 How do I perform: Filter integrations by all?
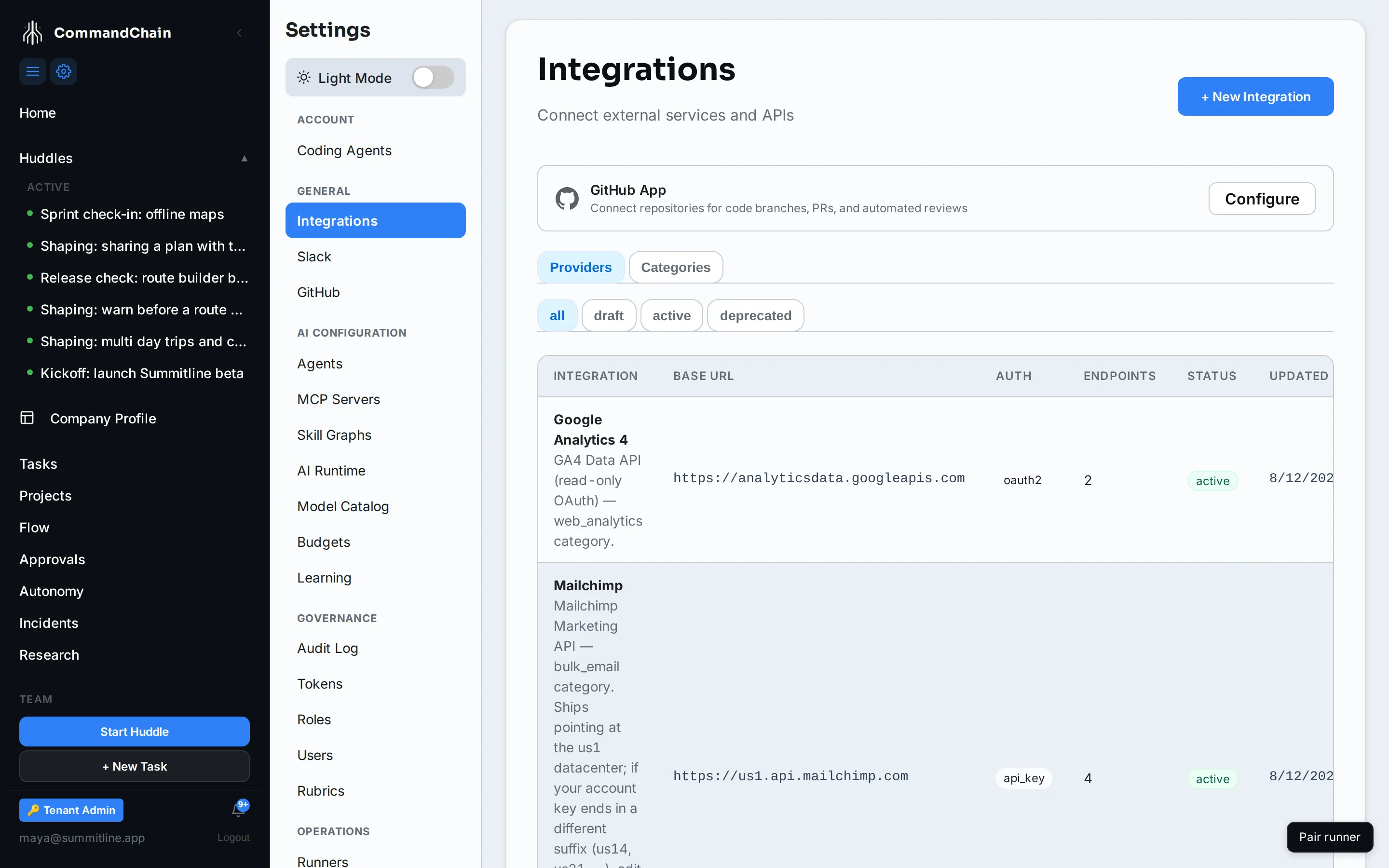[x=557, y=315]
